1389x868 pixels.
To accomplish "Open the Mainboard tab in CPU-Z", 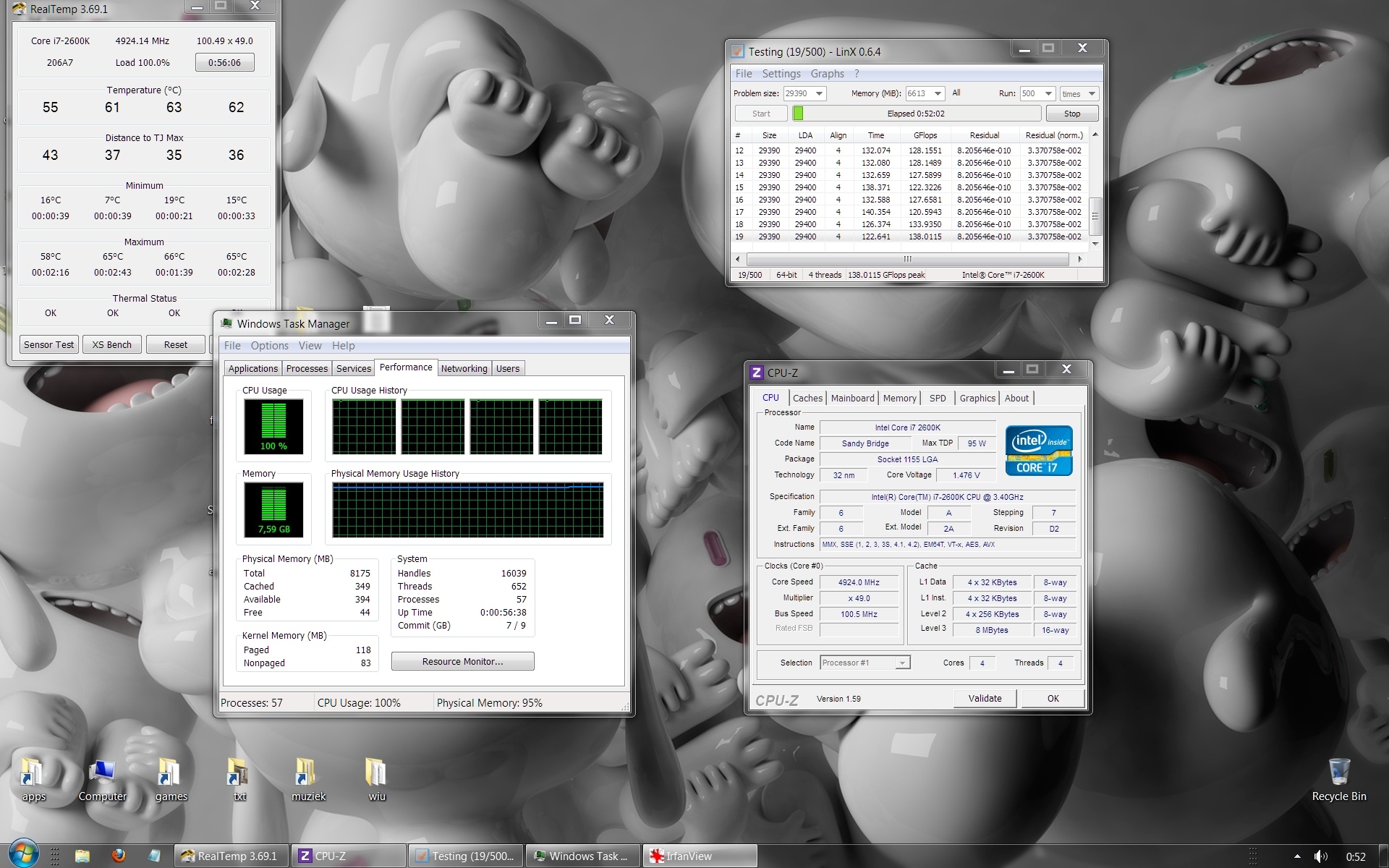I will tap(852, 398).
